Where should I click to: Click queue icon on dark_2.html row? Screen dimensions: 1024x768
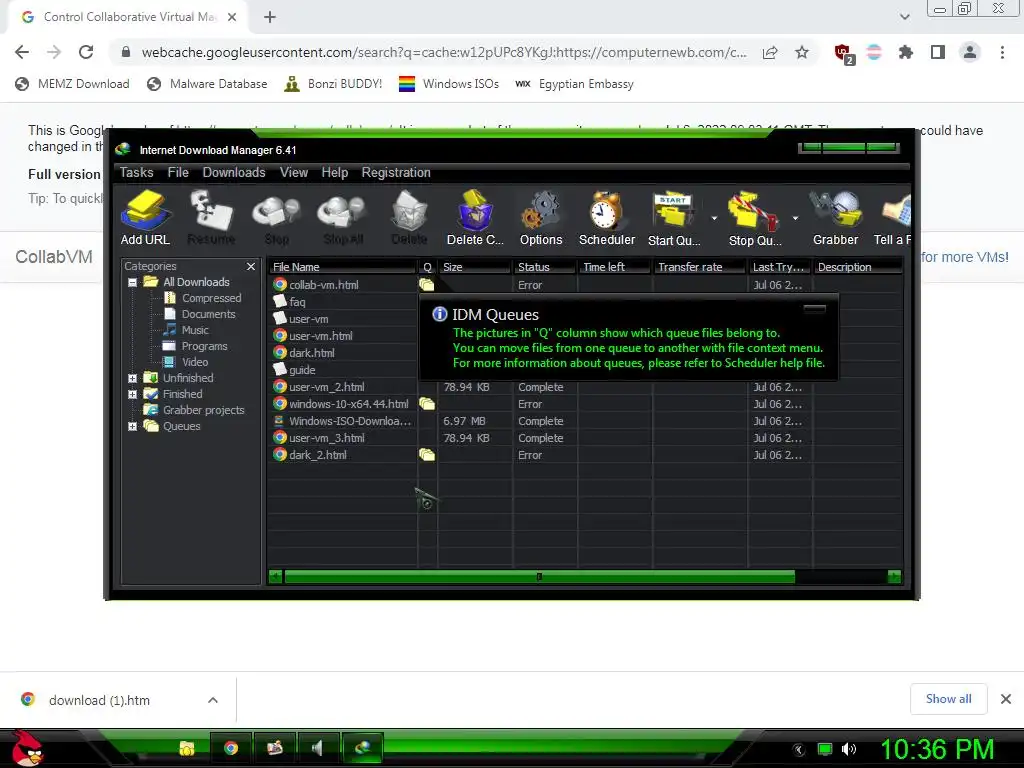point(426,455)
